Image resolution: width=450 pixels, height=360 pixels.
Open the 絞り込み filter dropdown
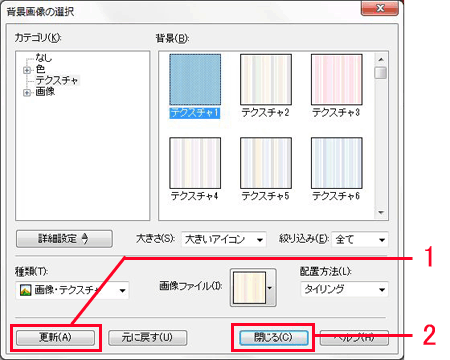[360, 239]
